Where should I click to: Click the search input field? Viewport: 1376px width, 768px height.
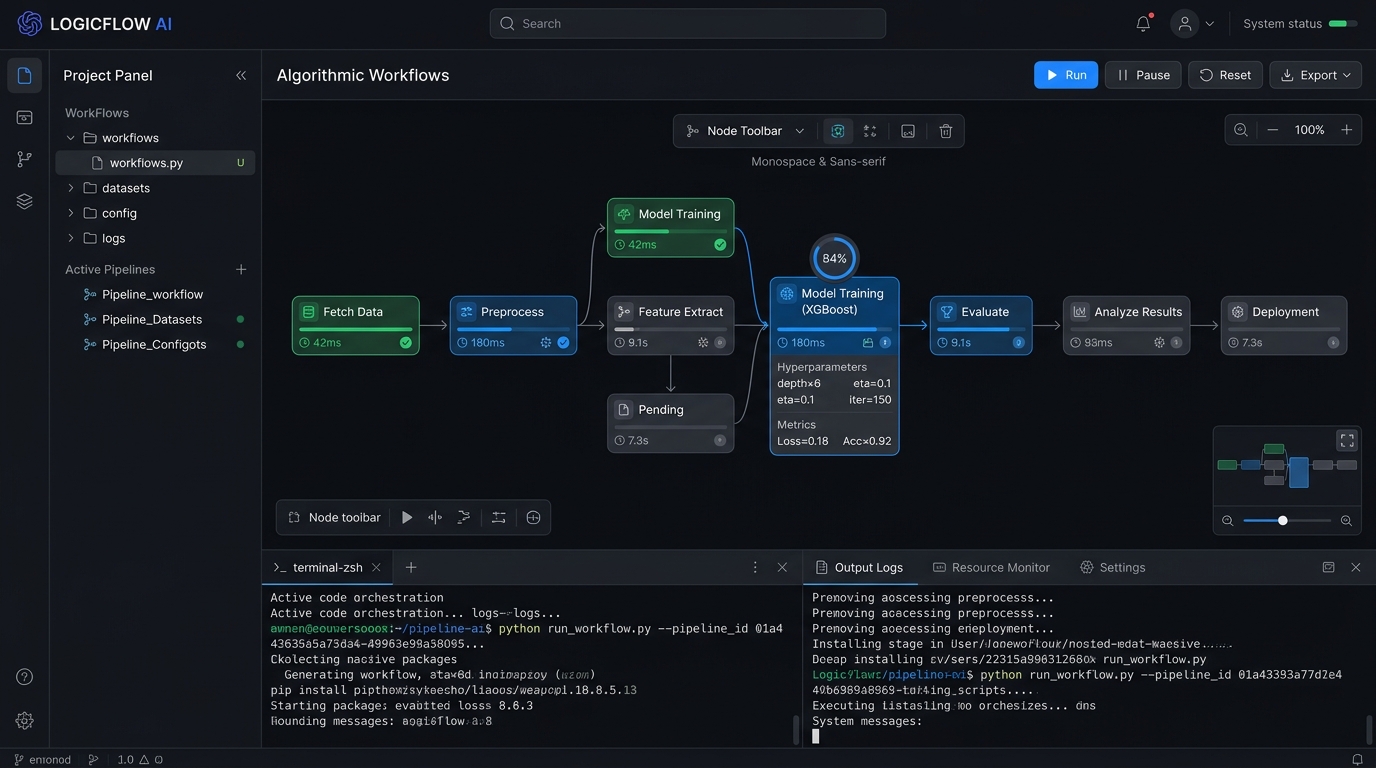tap(688, 23)
